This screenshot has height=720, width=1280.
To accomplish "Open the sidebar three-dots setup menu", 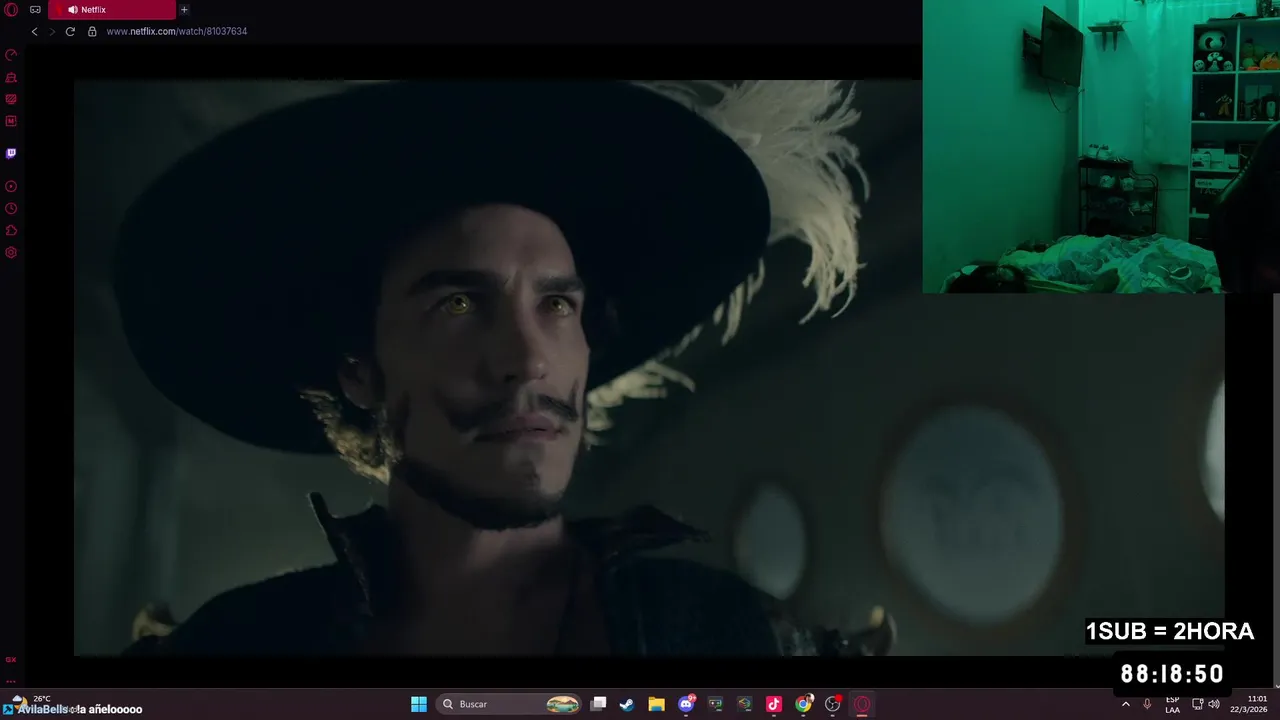I will tap(11, 680).
